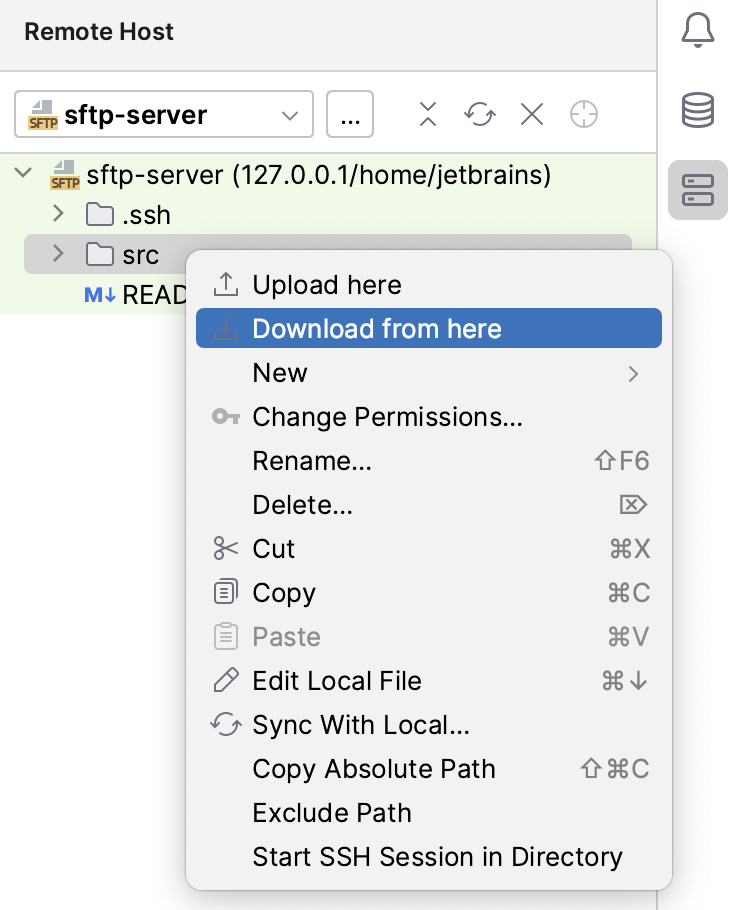Collapse the sftp-server root node

pos(22,172)
